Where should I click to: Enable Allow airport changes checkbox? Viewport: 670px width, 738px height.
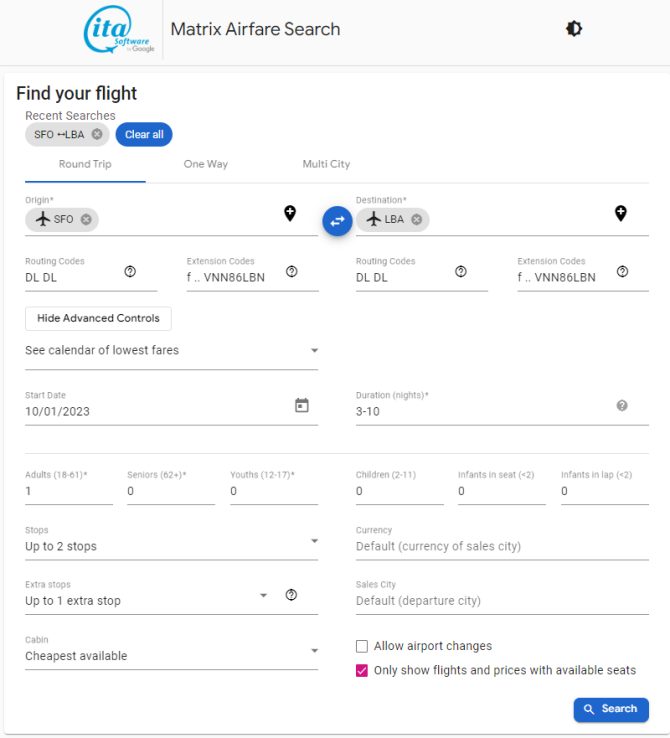362,646
